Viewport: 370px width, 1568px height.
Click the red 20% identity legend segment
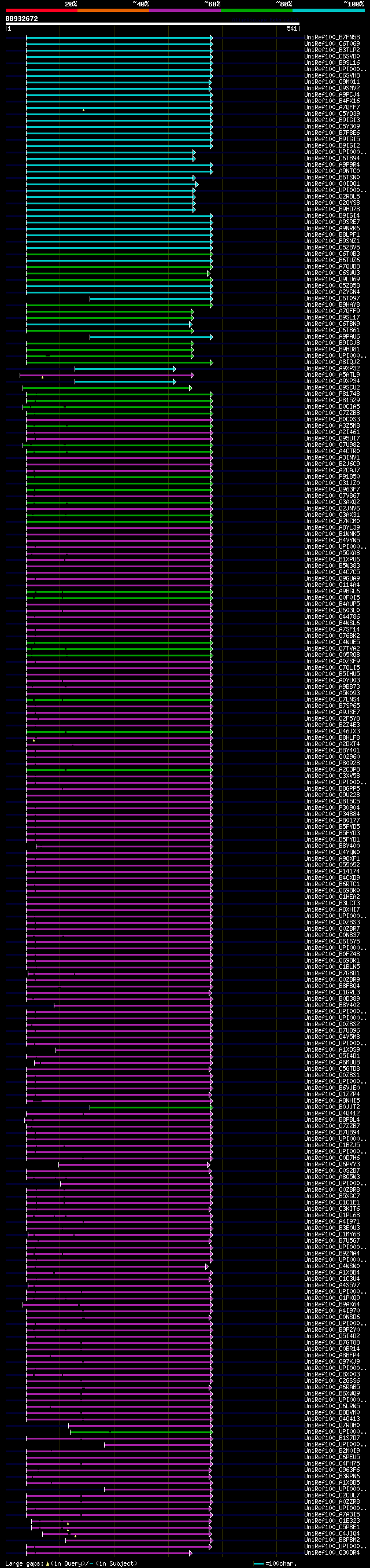click(41, 10)
